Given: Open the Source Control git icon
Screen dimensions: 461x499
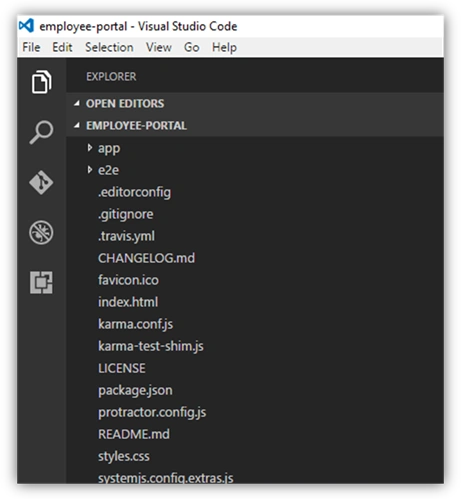Looking at the screenshot, I should click(x=41, y=183).
